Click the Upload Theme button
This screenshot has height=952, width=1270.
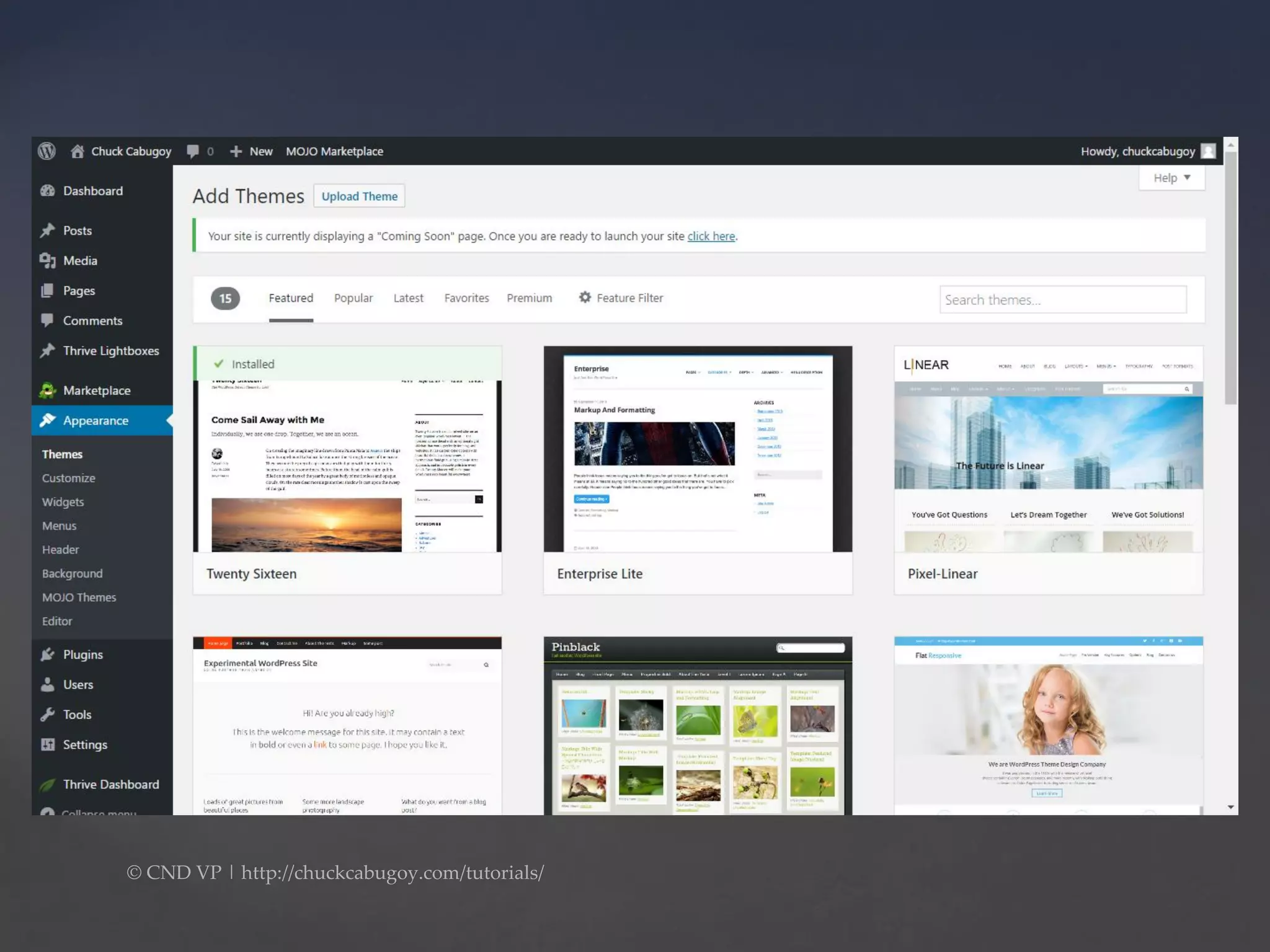[359, 196]
